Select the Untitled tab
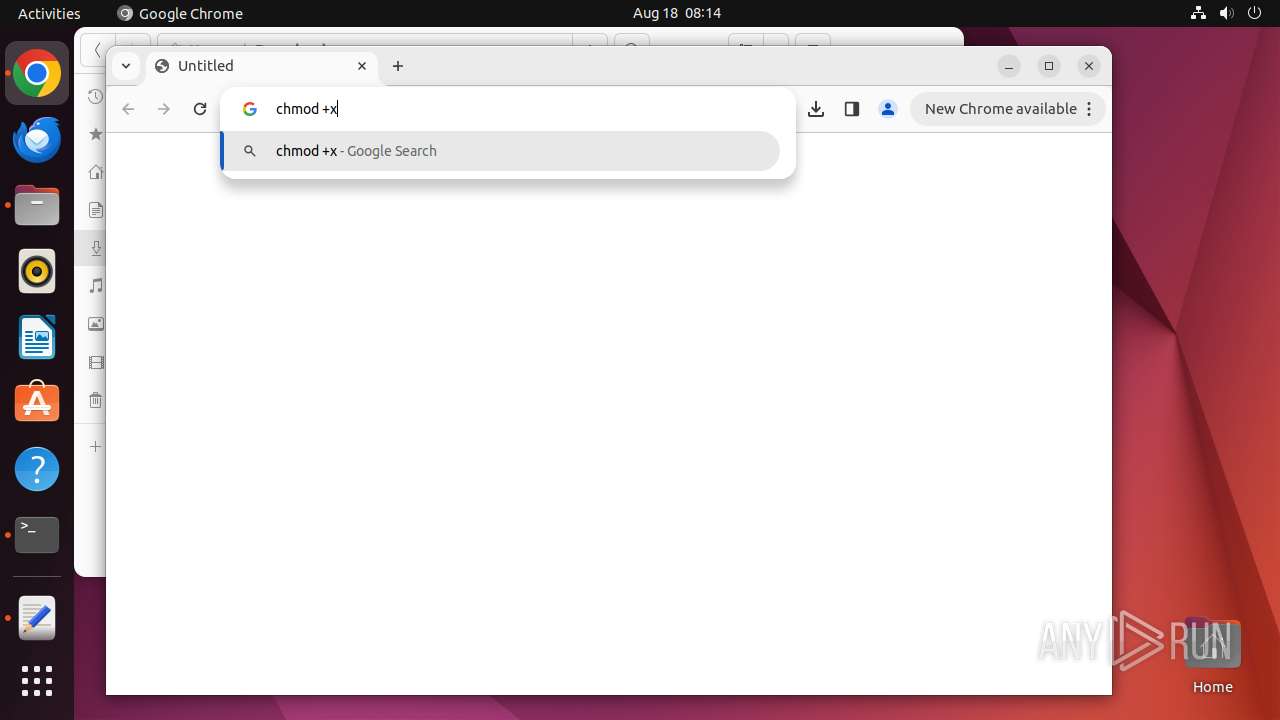1280x720 pixels. [263, 66]
